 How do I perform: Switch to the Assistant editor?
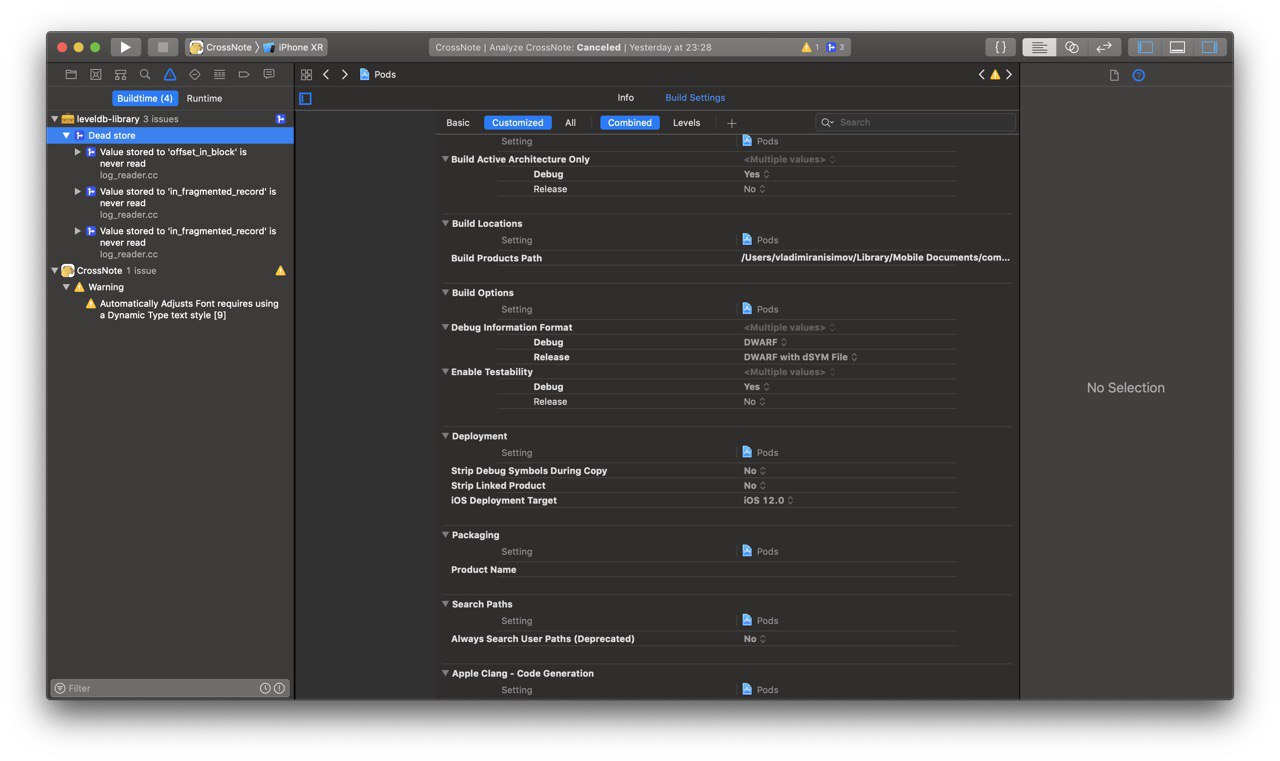(1072, 47)
